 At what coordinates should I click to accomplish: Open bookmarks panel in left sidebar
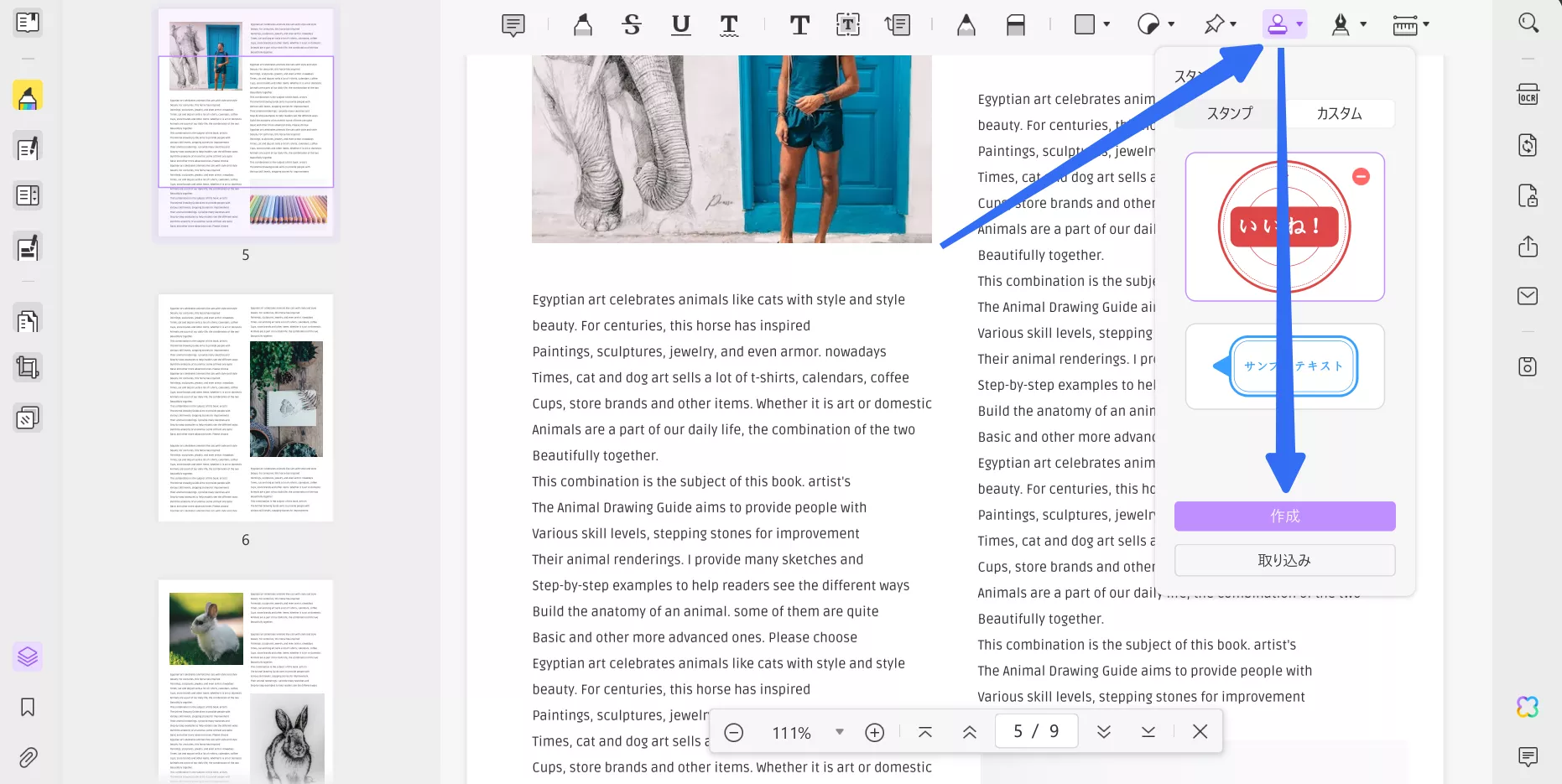click(28, 707)
